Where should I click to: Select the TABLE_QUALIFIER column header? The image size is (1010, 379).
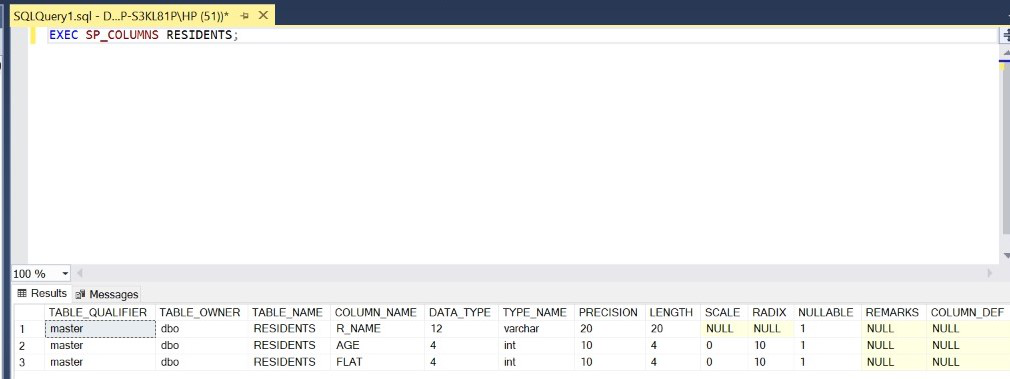point(100,312)
